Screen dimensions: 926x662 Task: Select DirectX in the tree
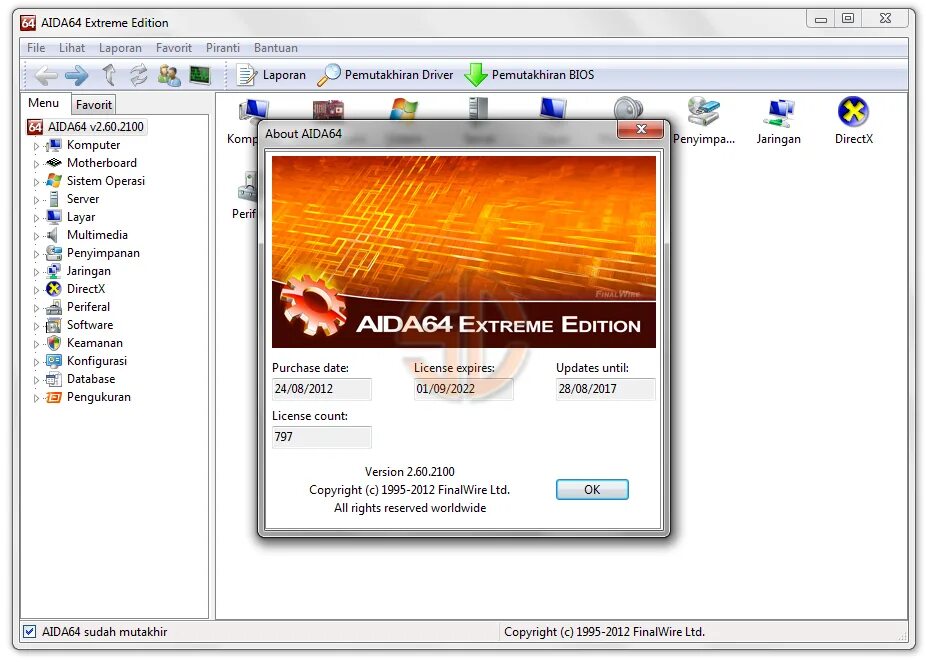pyautogui.click(x=86, y=289)
